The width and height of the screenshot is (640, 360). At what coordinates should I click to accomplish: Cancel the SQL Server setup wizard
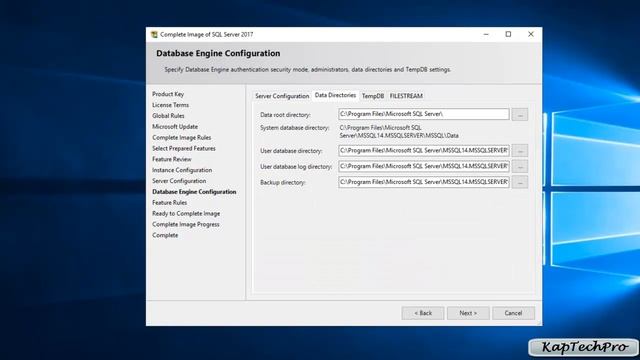pos(513,313)
